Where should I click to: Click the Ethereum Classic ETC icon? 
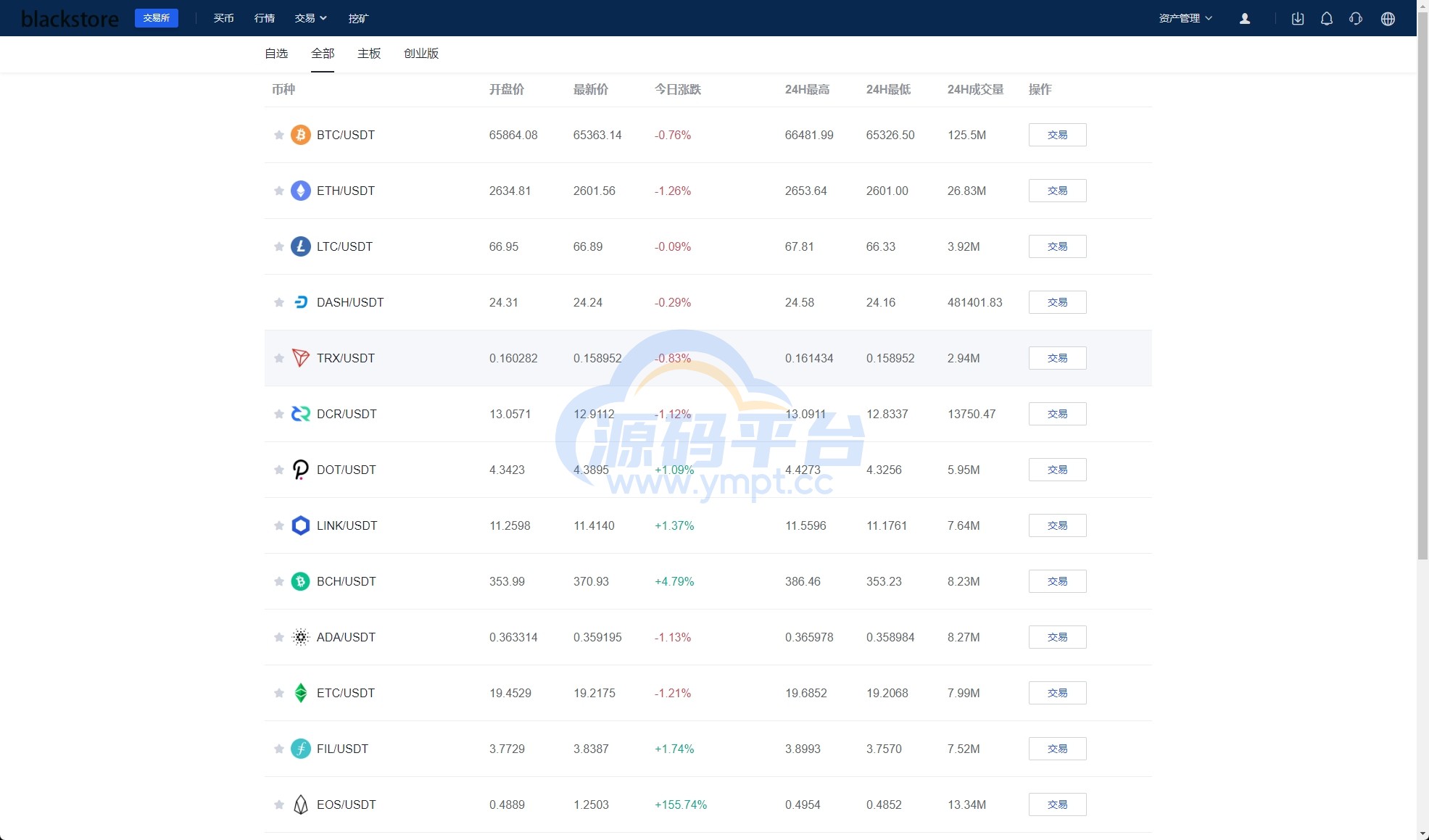tap(301, 693)
